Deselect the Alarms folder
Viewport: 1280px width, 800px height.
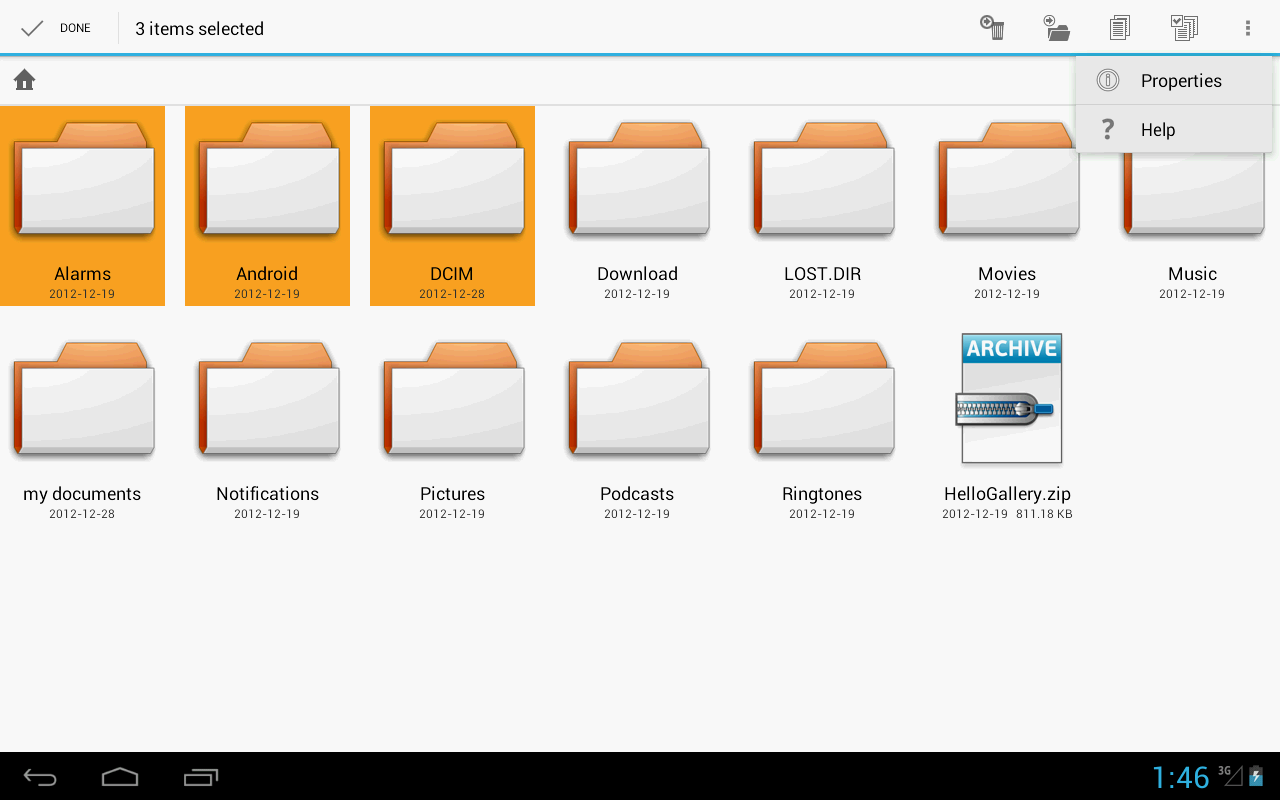82,206
